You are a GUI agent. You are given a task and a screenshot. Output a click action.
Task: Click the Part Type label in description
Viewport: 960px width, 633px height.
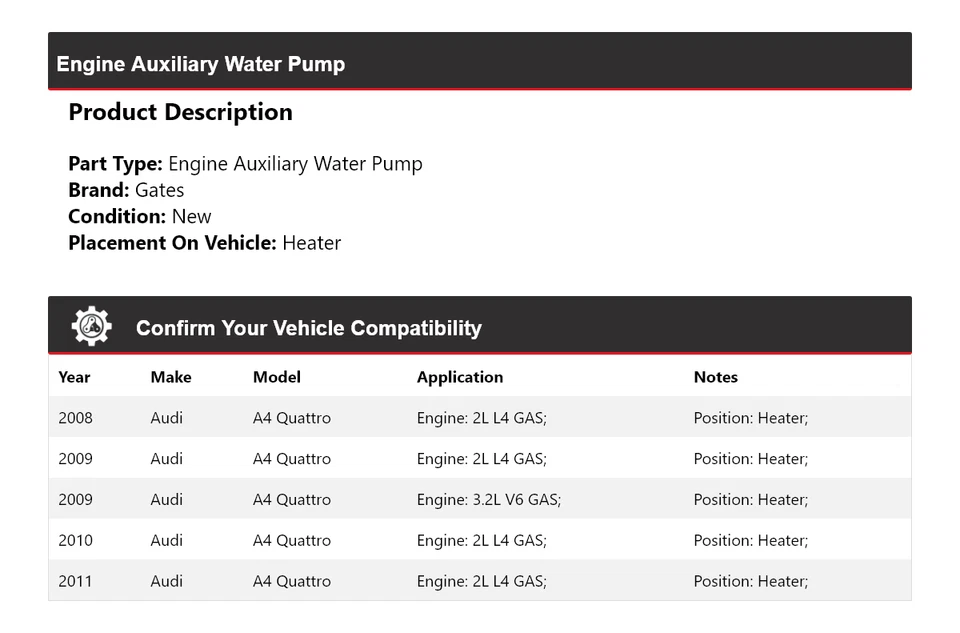click(x=115, y=164)
